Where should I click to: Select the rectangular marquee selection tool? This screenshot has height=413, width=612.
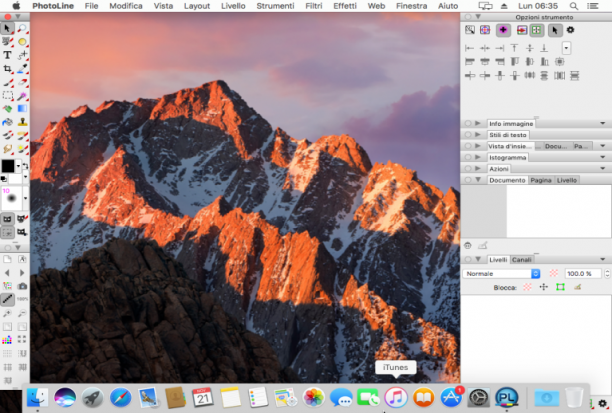[7, 96]
